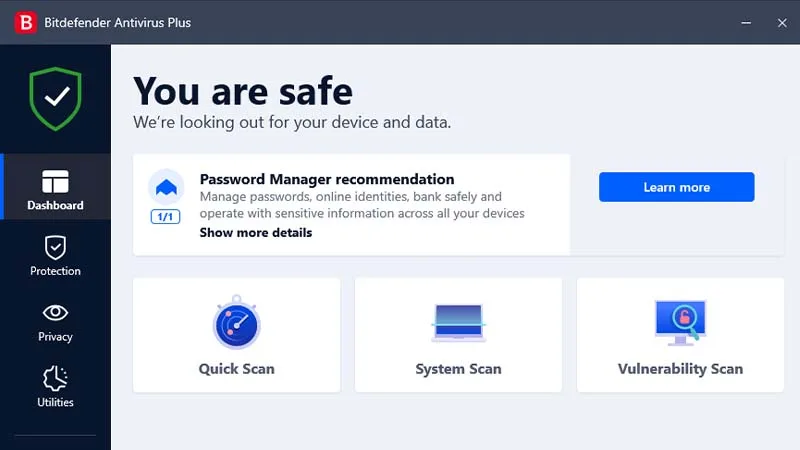Close the Bitdefender window

[782, 22]
